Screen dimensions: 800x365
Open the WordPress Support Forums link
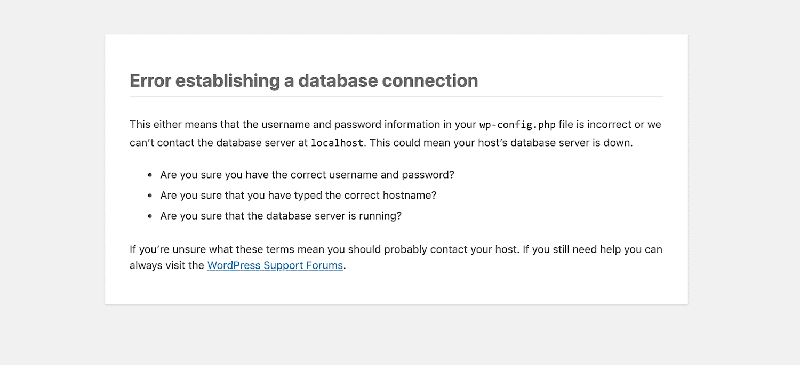pos(274,265)
